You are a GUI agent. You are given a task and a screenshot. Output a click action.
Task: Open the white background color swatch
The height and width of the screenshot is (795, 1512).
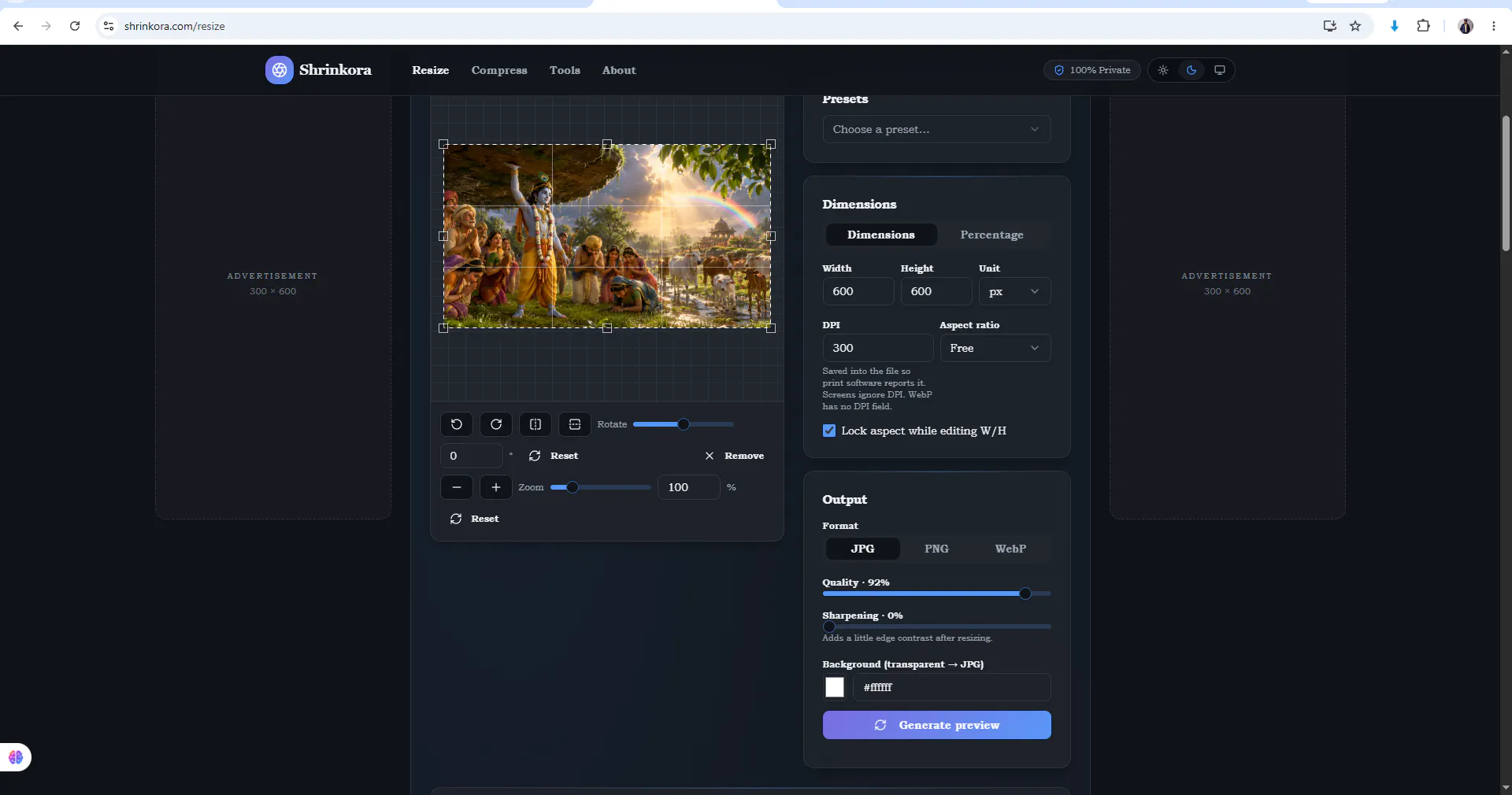coord(835,687)
